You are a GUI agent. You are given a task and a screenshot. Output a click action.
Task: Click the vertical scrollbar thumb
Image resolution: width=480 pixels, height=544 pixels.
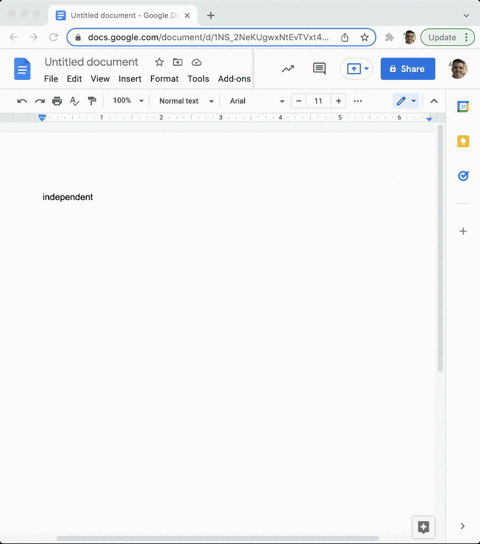[x=440, y=248]
